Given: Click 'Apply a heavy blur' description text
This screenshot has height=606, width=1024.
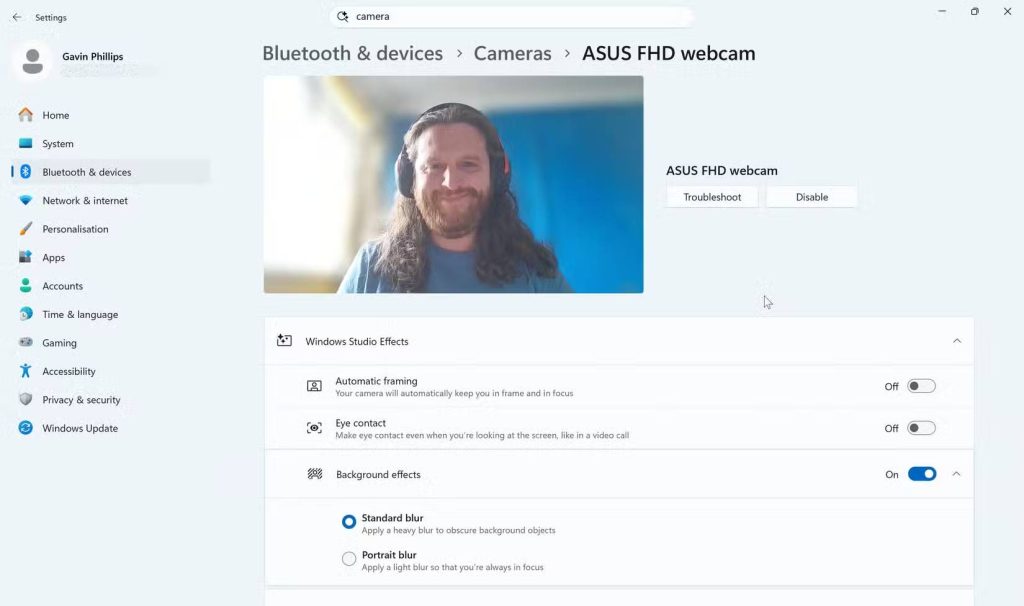Looking at the screenshot, I should click(458, 530).
